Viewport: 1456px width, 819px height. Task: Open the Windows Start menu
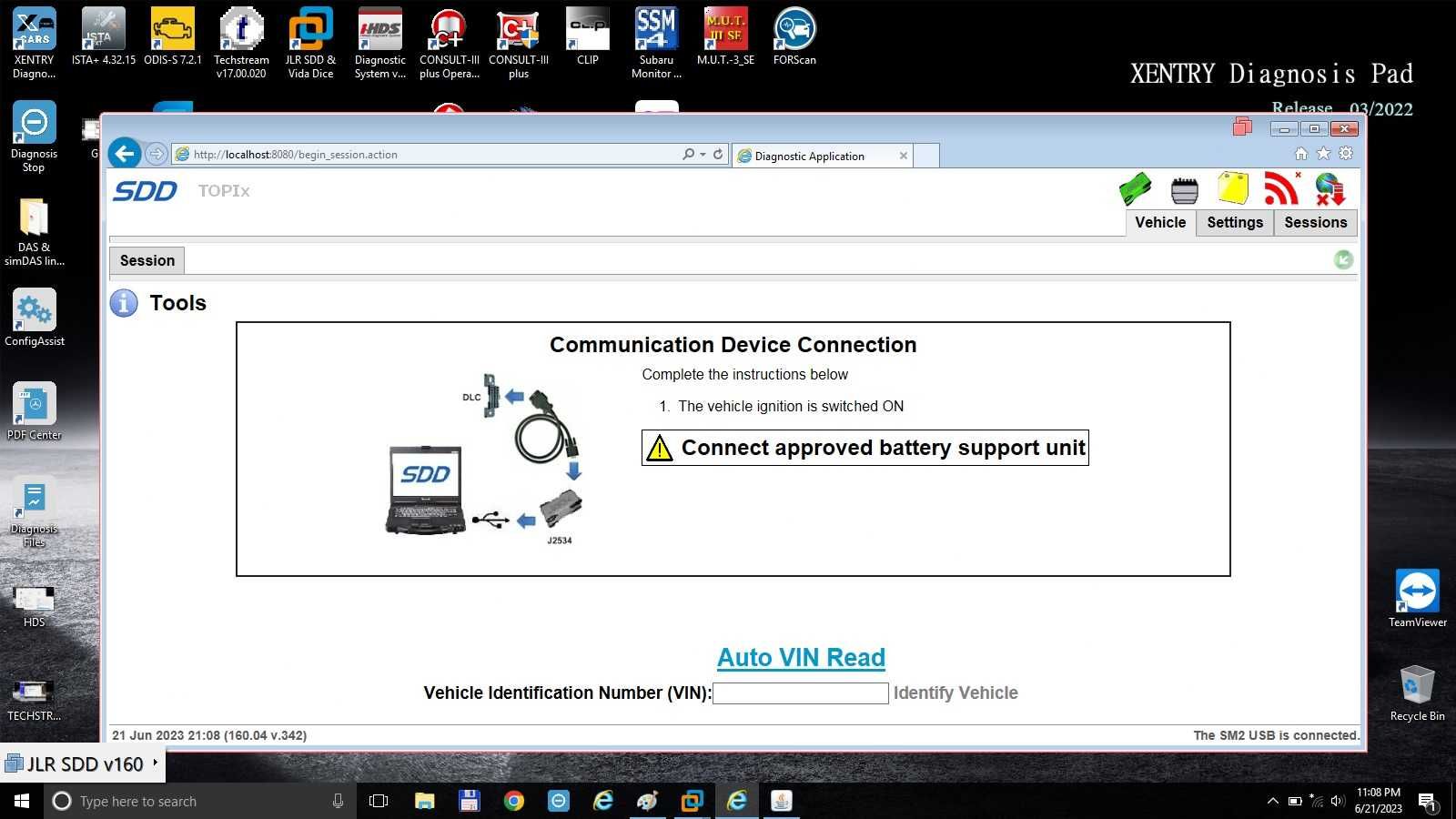pyautogui.click(x=22, y=802)
